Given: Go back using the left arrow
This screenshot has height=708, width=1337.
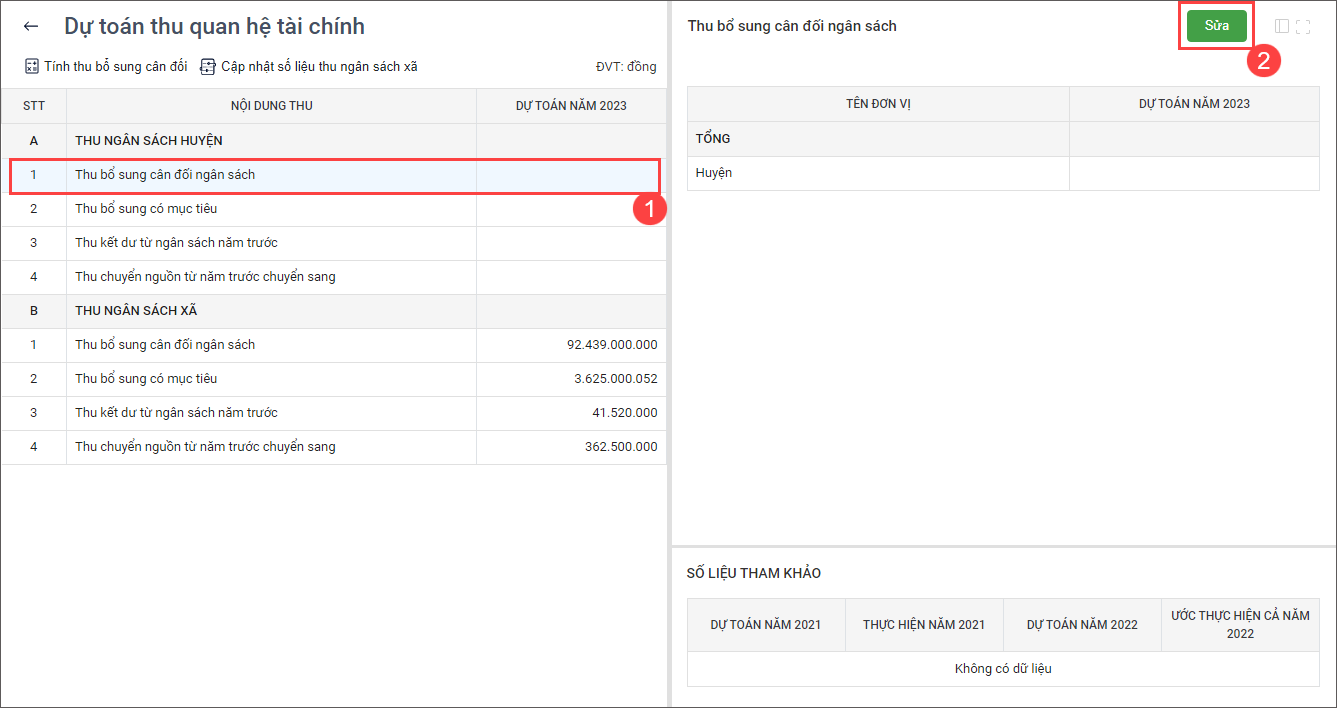Looking at the screenshot, I should (31, 27).
